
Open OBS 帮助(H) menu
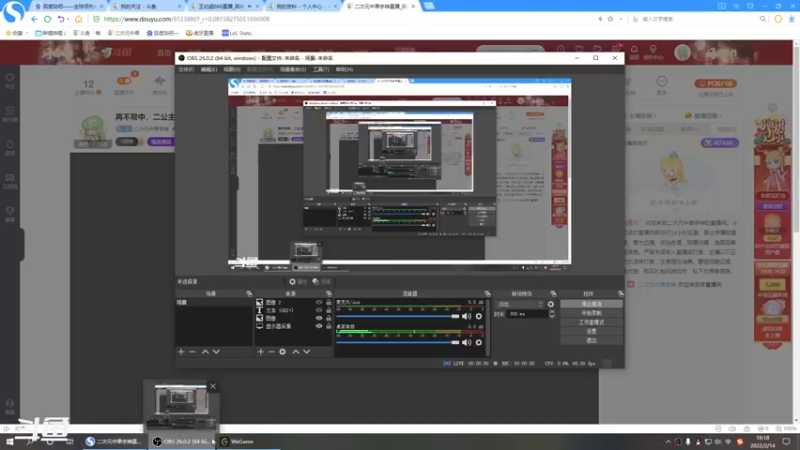pyautogui.click(x=344, y=69)
